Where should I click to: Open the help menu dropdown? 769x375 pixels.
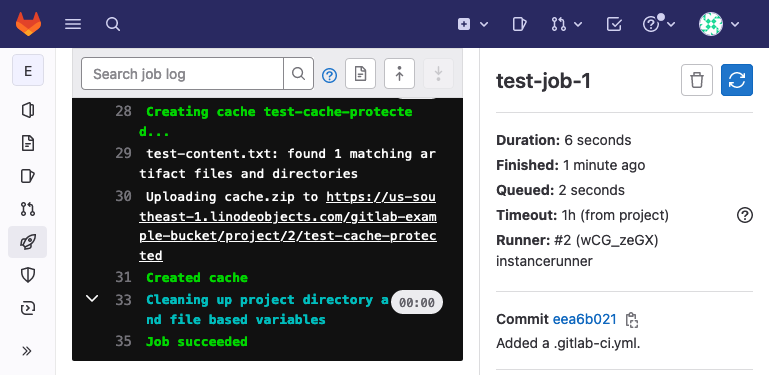click(659, 24)
